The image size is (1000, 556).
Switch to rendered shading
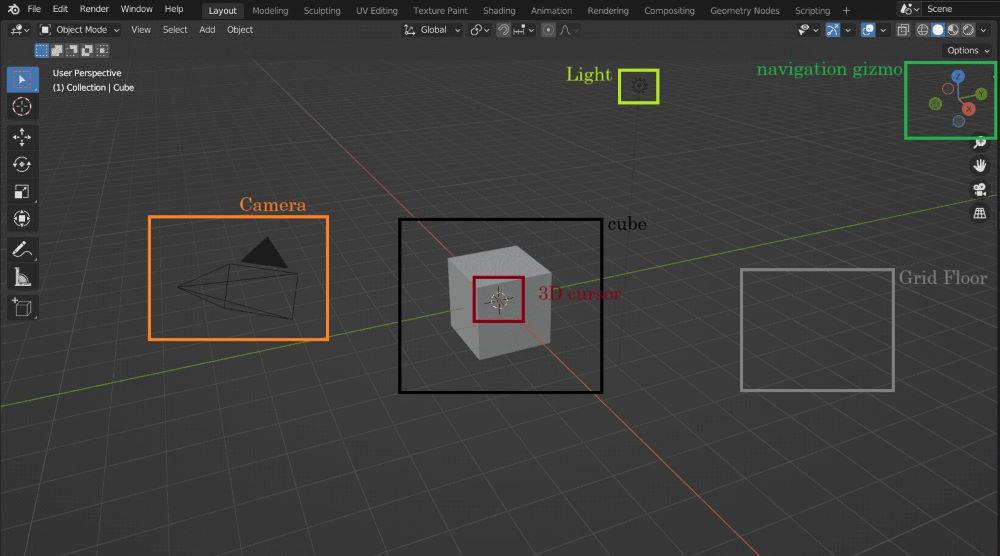[x=968, y=30]
